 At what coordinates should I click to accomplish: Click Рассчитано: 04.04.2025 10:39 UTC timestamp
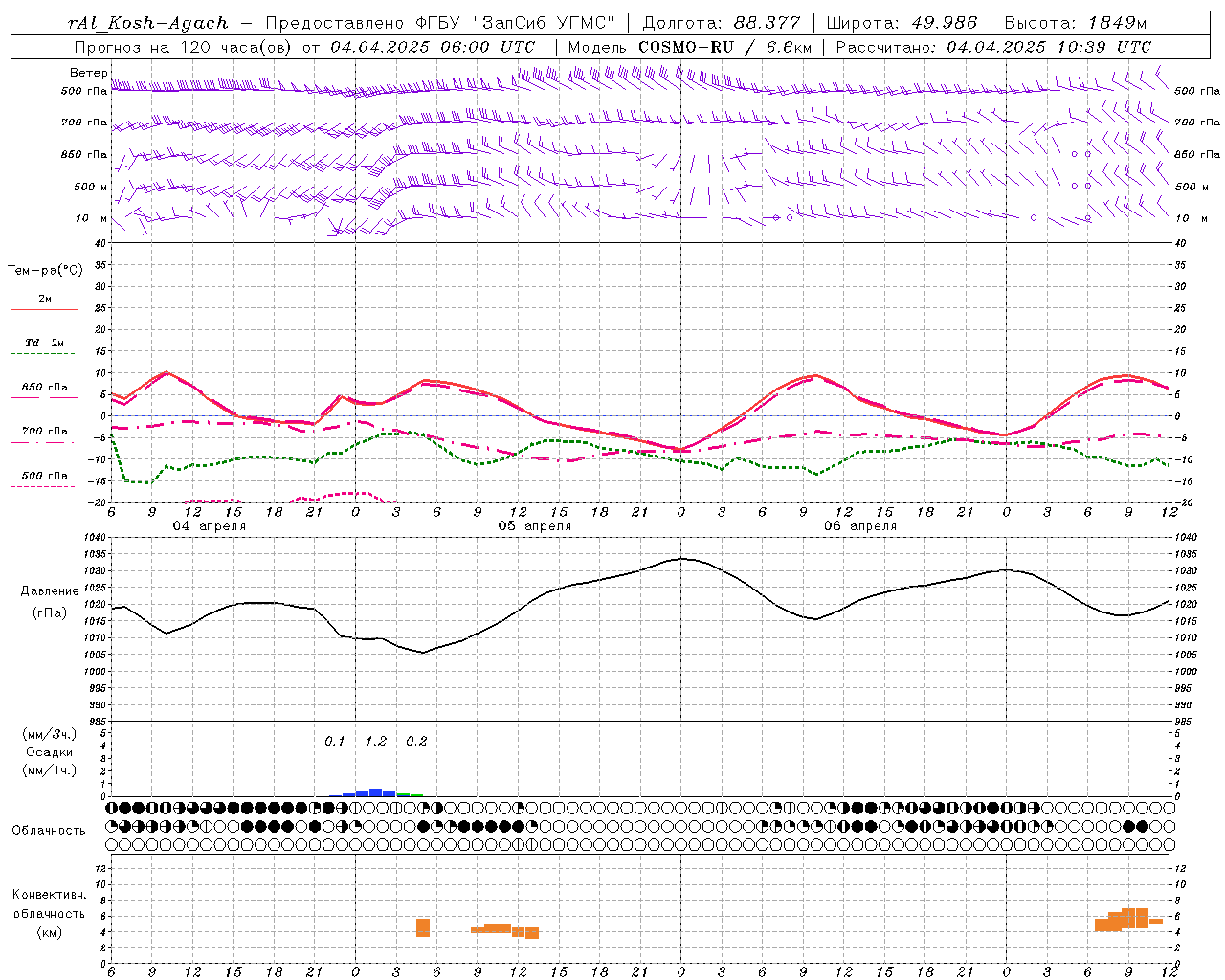pos(993,47)
